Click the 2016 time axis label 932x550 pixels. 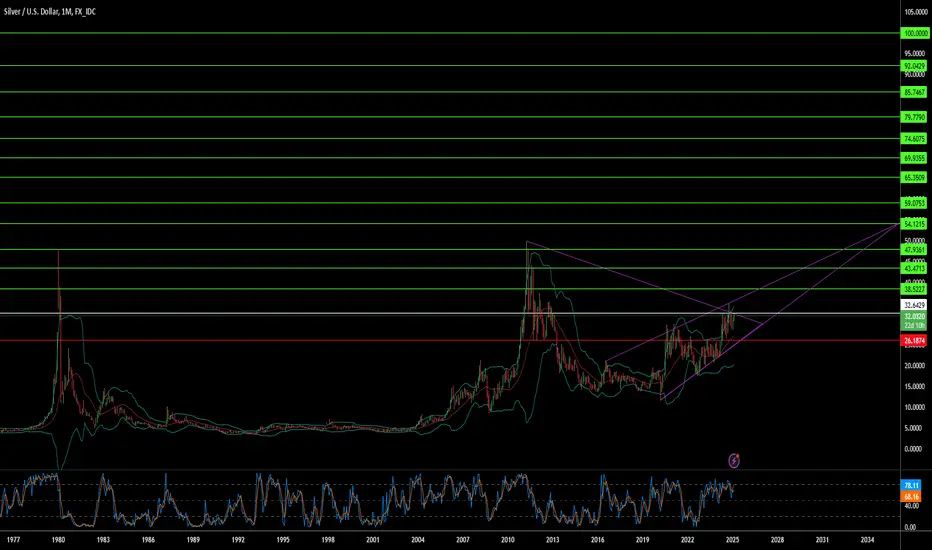pyautogui.click(x=597, y=540)
